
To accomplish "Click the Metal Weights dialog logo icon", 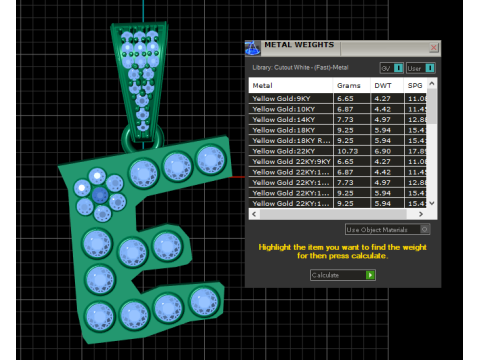I will pyautogui.click(x=253, y=48).
